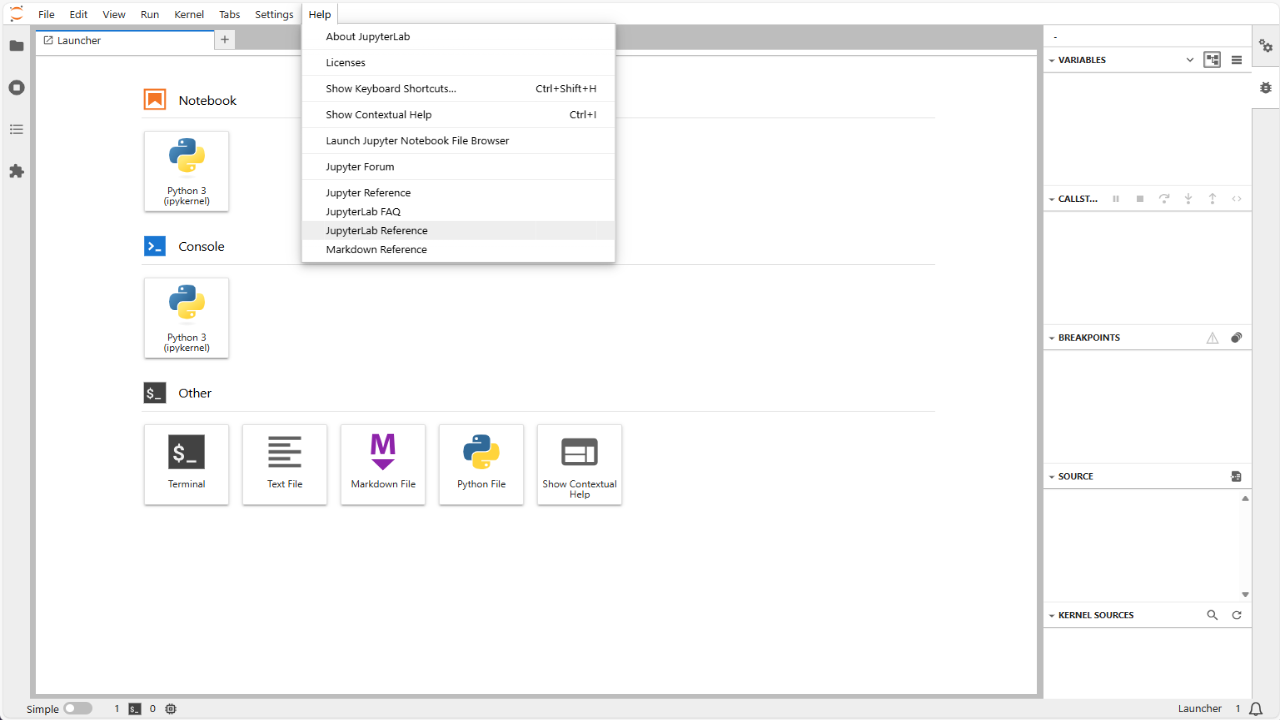Open the Settings menu
The image size is (1280, 720).
[274, 14]
